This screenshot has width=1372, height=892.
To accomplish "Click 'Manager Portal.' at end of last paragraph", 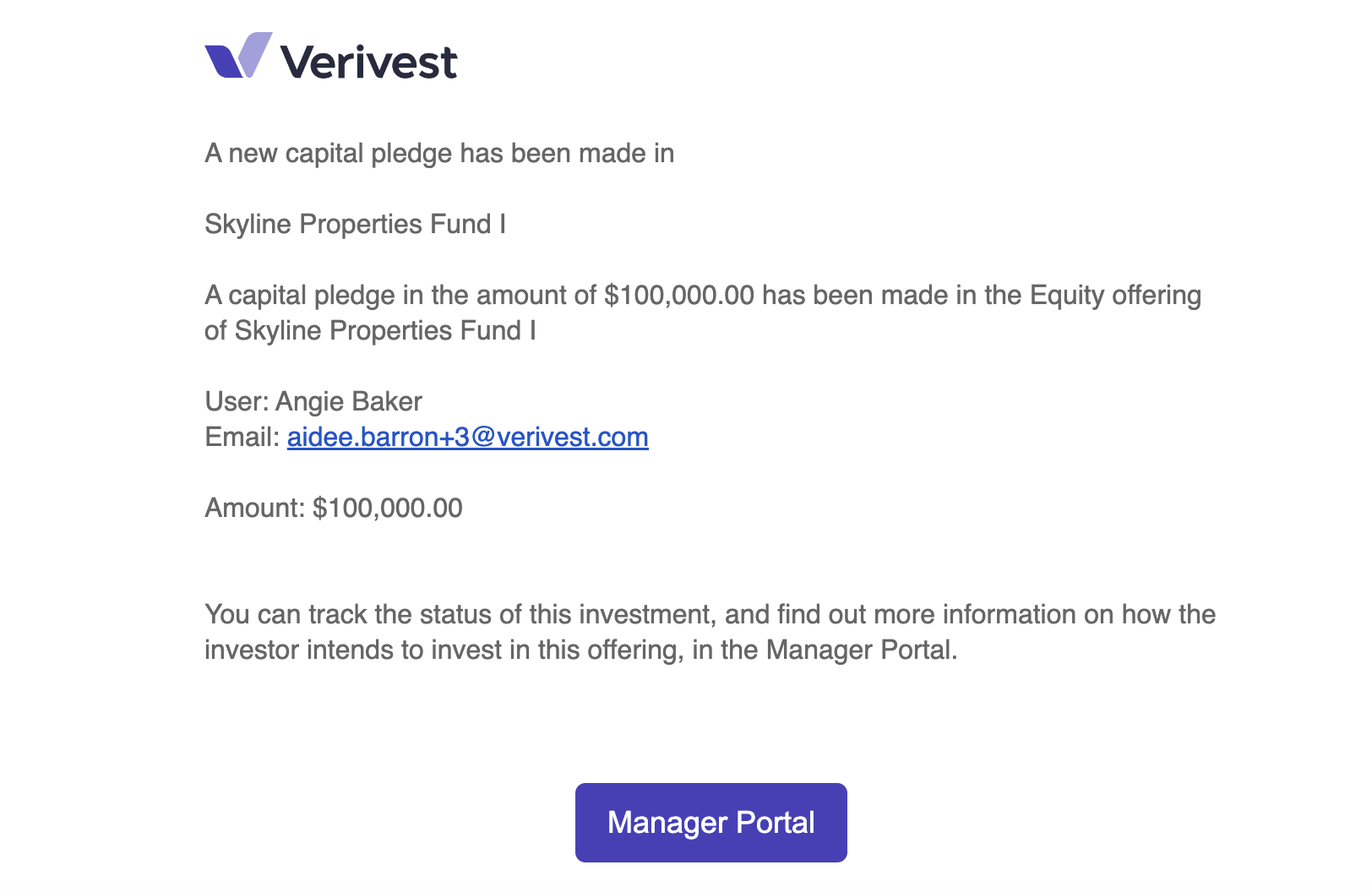I will pyautogui.click(x=862, y=650).
